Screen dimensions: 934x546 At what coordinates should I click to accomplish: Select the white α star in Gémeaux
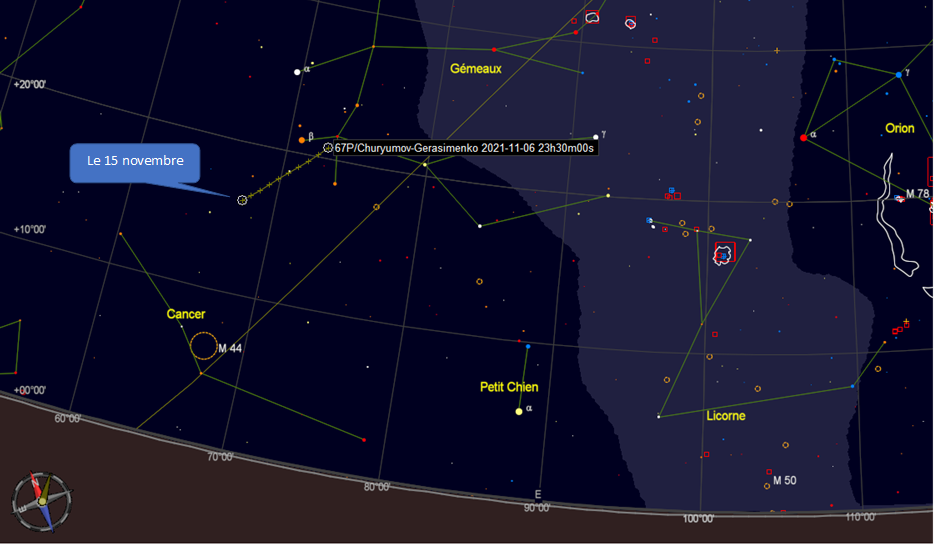297,72
